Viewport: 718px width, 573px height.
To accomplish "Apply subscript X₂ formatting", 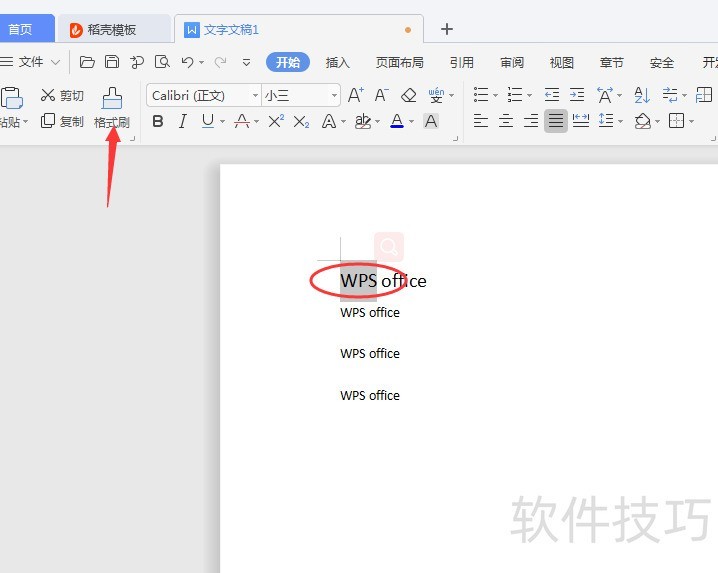I will (x=301, y=121).
